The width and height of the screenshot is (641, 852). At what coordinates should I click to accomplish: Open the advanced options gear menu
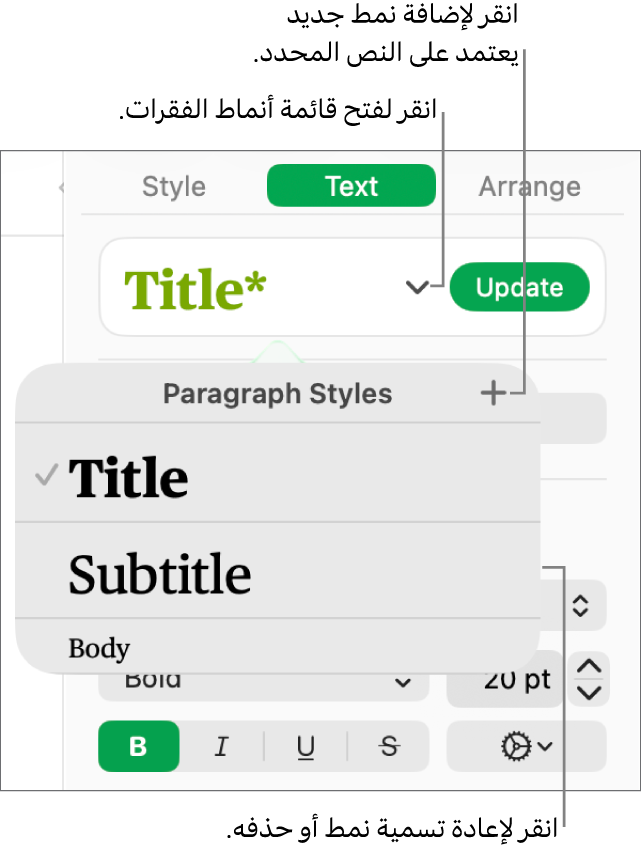[x=526, y=746]
